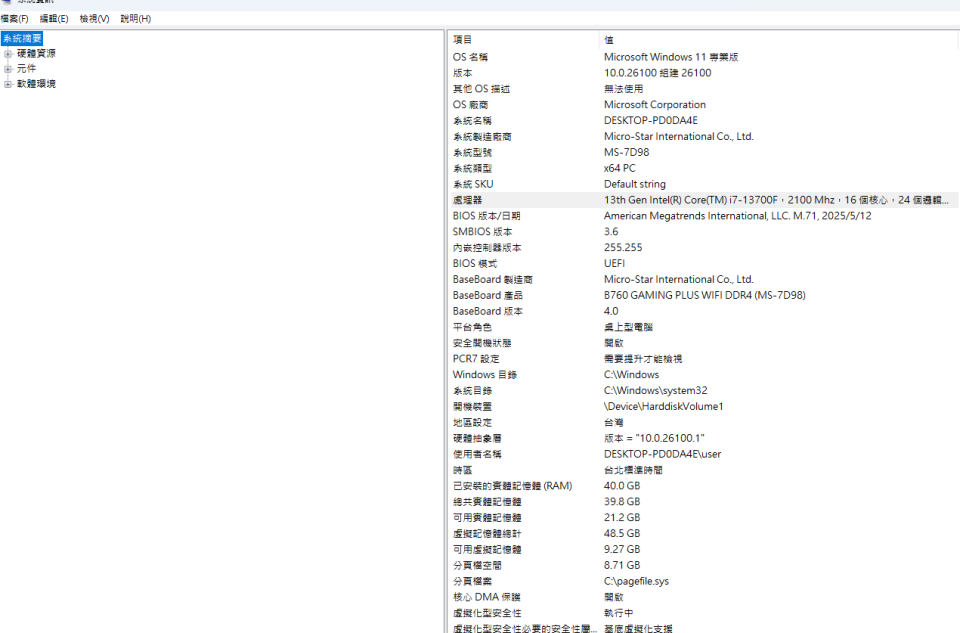Image resolution: width=960 pixels, height=633 pixels.
Task: Expand the 硬體資源 tree node
Action: pyautogui.click(x=8, y=54)
